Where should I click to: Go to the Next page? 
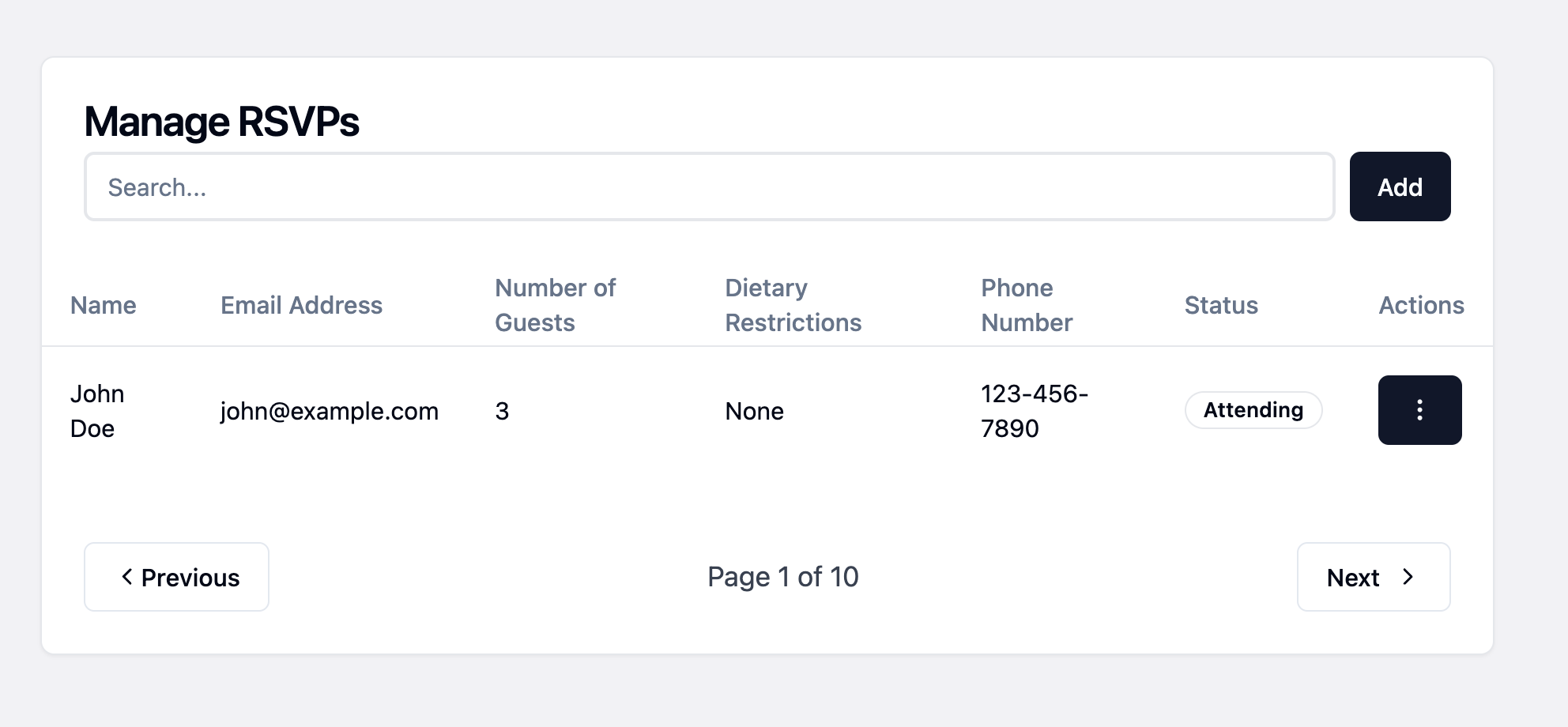[x=1373, y=577]
